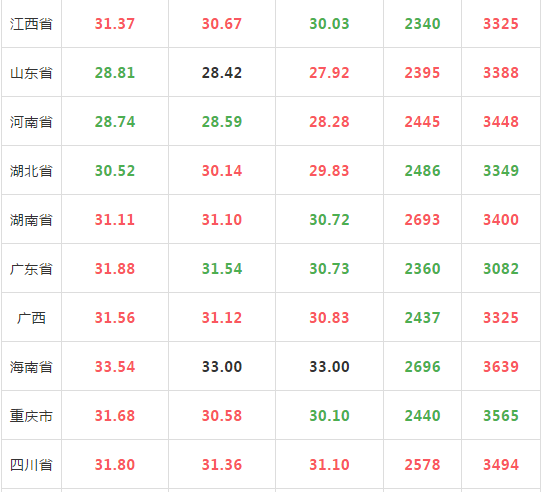Click the green 2340 value for 江西省
544x492 pixels.
click(422, 24)
